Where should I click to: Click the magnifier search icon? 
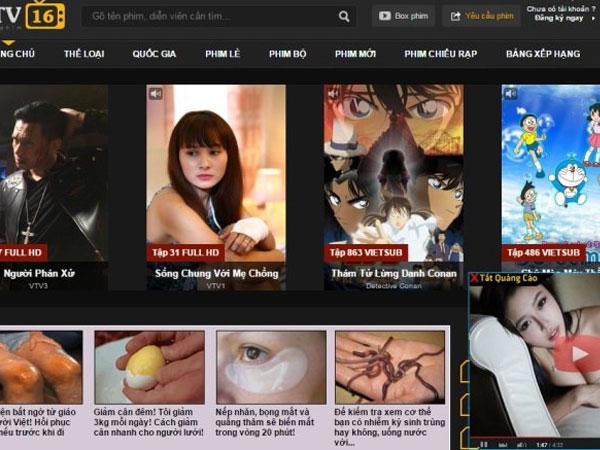click(x=344, y=16)
